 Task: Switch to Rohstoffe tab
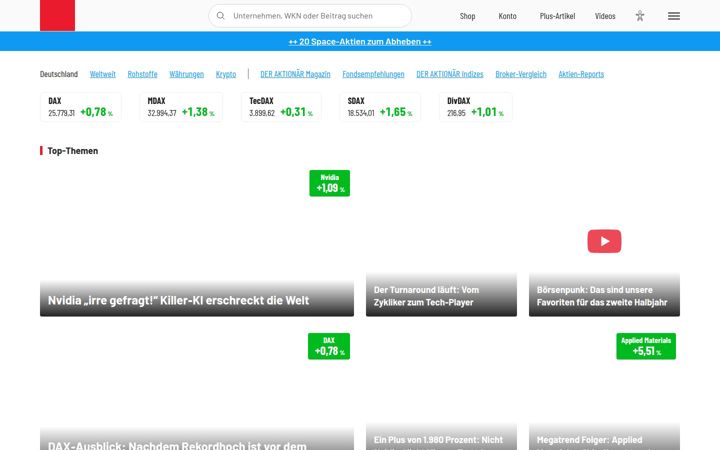coord(142,74)
